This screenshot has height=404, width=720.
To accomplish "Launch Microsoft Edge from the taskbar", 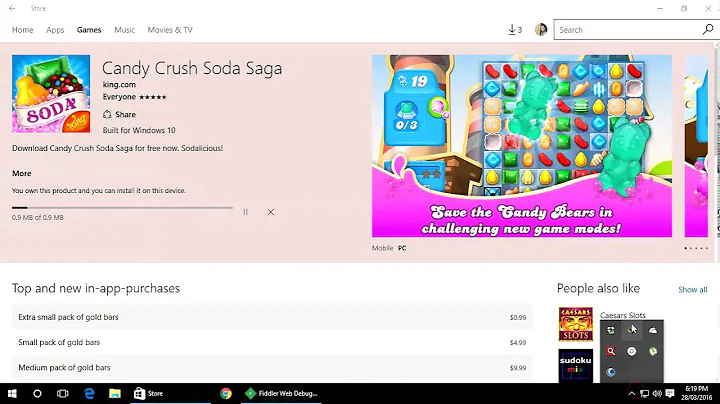I will pyautogui.click(x=89, y=393).
